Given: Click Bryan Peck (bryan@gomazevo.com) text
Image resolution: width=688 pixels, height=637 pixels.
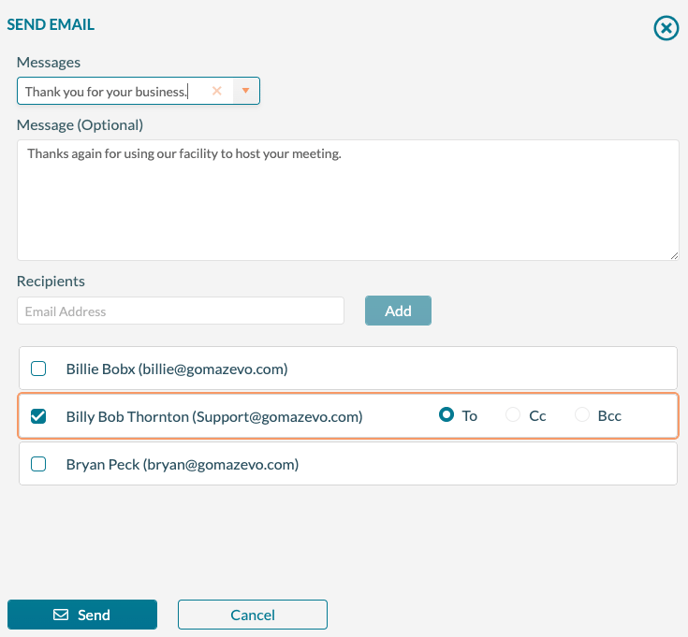Looking at the screenshot, I should coord(183,464).
